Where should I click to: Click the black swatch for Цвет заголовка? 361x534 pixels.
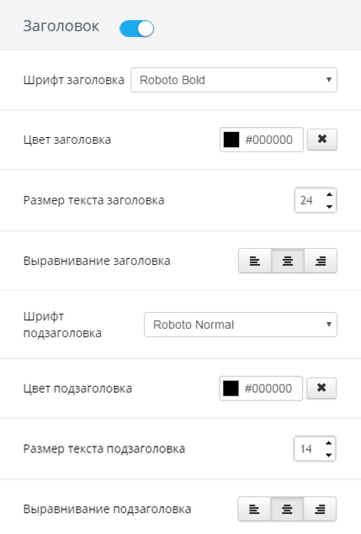[x=231, y=140]
